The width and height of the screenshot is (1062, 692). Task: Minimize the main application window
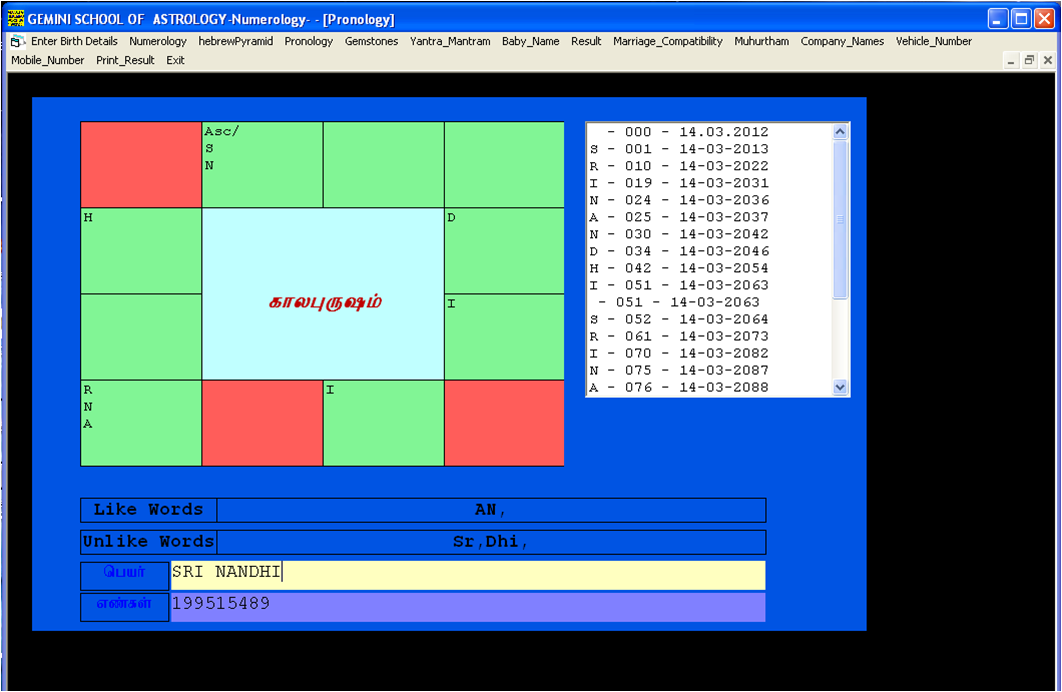pos(998,19)
